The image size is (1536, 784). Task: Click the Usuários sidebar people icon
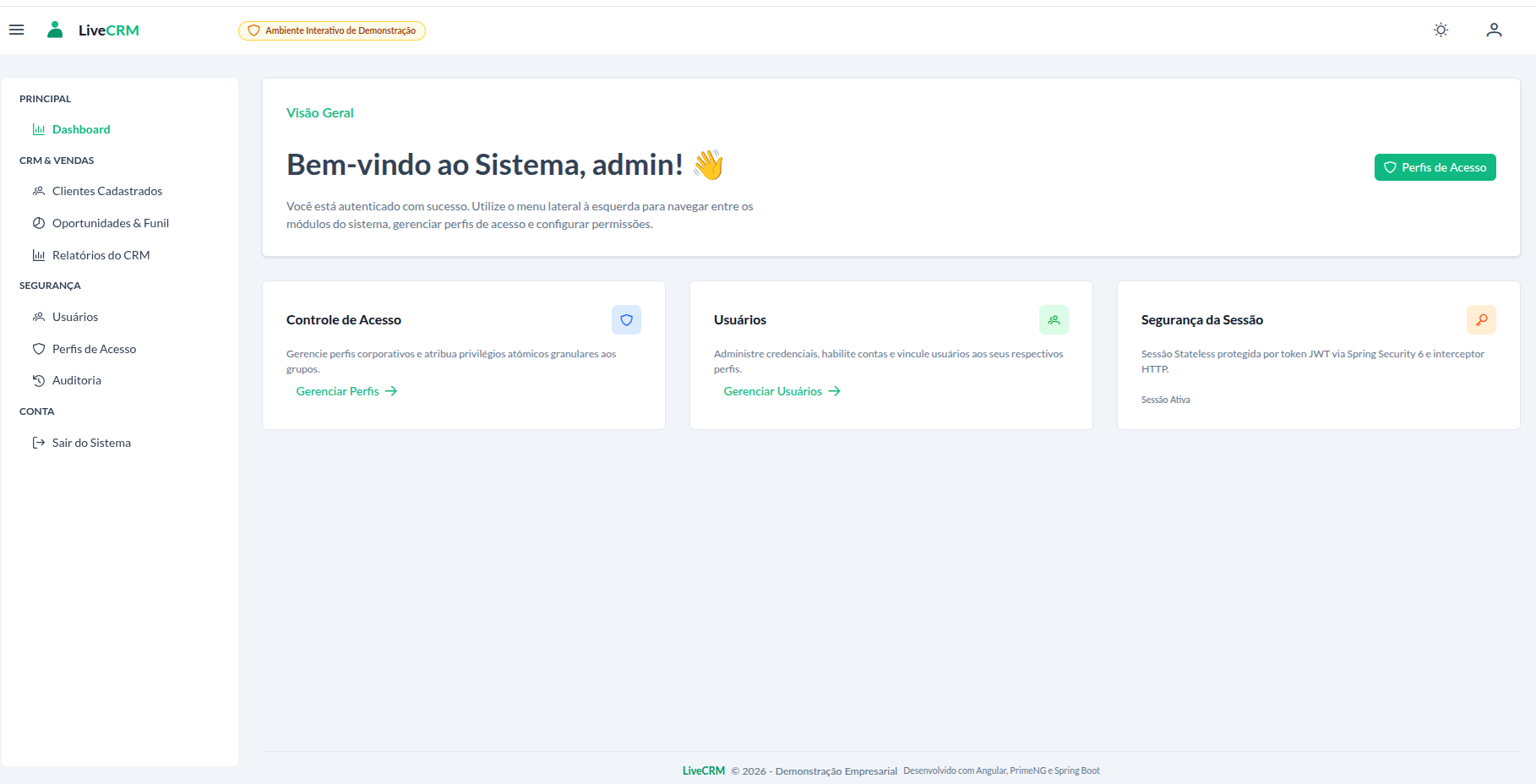pos(39,317)
